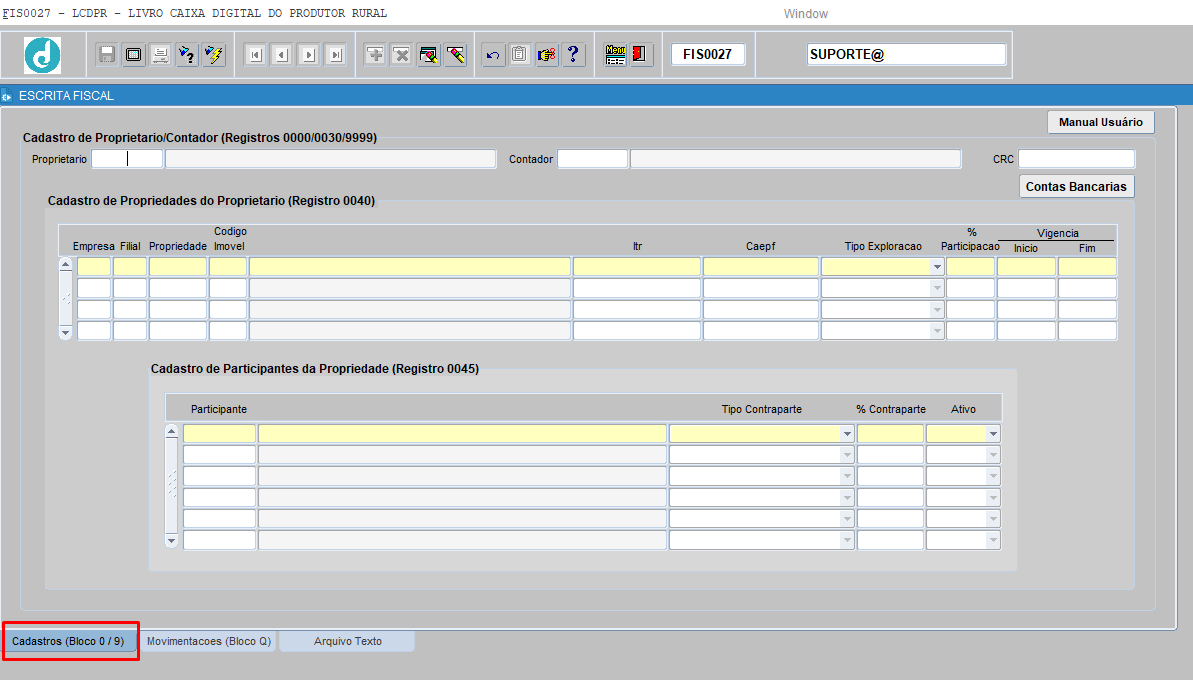The height and width of the screenshot is (680, 1193).
Task: Click highlighted Codigo Imovel cell
Action: (228, 267)
